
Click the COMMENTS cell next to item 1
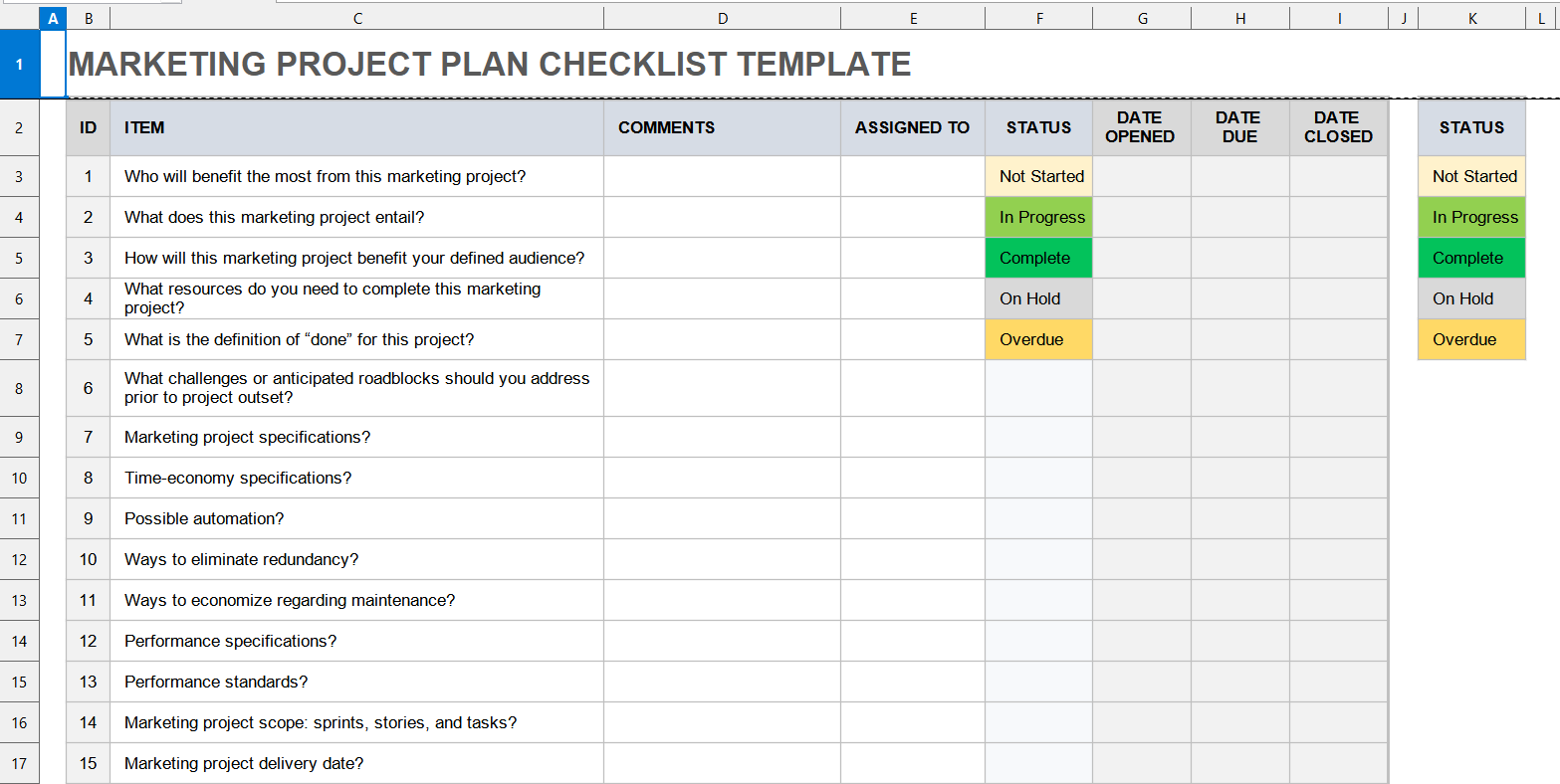(x=723, y=176)
